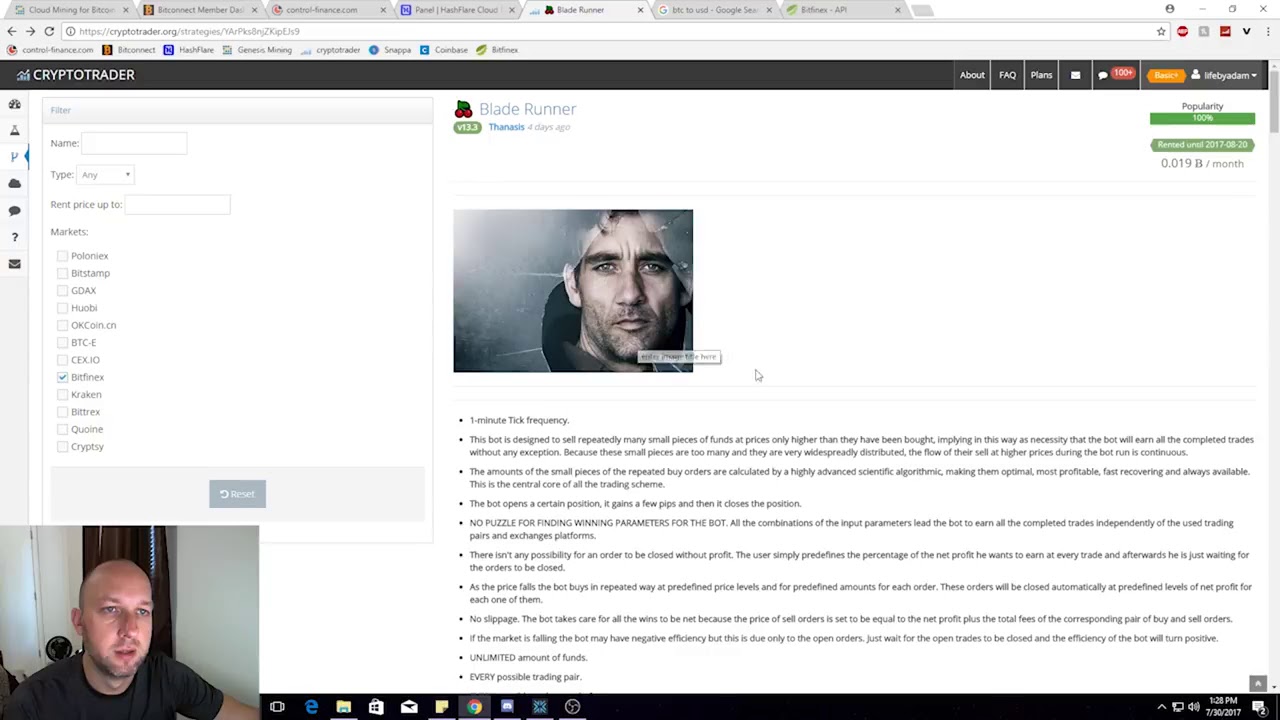Check the Cryptsy market checkbox
Screen dimensions: 1280x720
pos(62,447)
